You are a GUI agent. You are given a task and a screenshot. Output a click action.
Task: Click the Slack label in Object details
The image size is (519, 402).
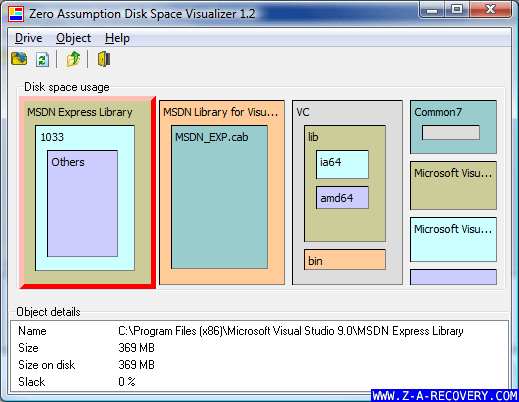point(32,382)
